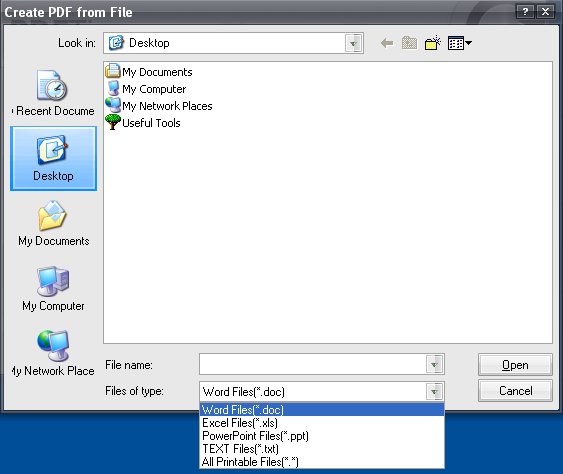563x474 pixels.
Task: Create a new folder icon
Action: pyautogui.click(x=433, y=43)
